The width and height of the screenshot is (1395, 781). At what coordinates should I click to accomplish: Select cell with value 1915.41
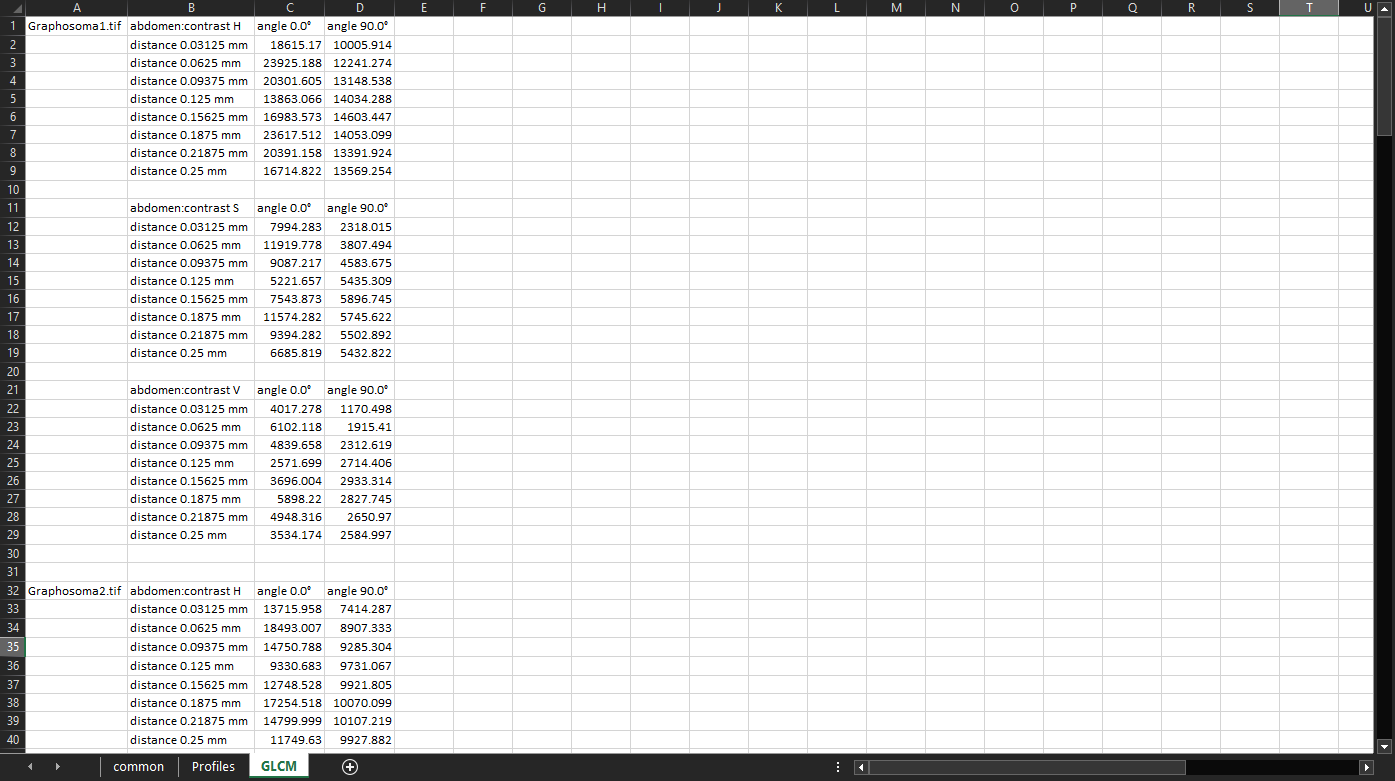point(359,427)
